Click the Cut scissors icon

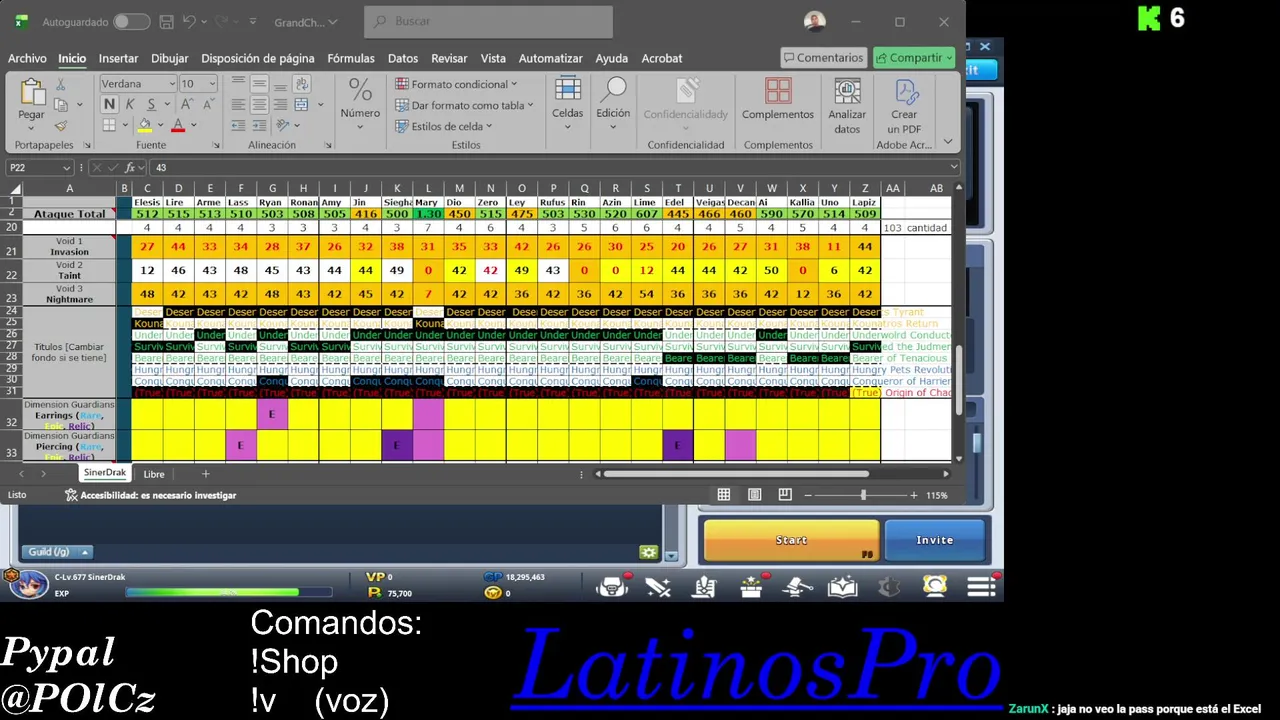[x=60, y=84]
